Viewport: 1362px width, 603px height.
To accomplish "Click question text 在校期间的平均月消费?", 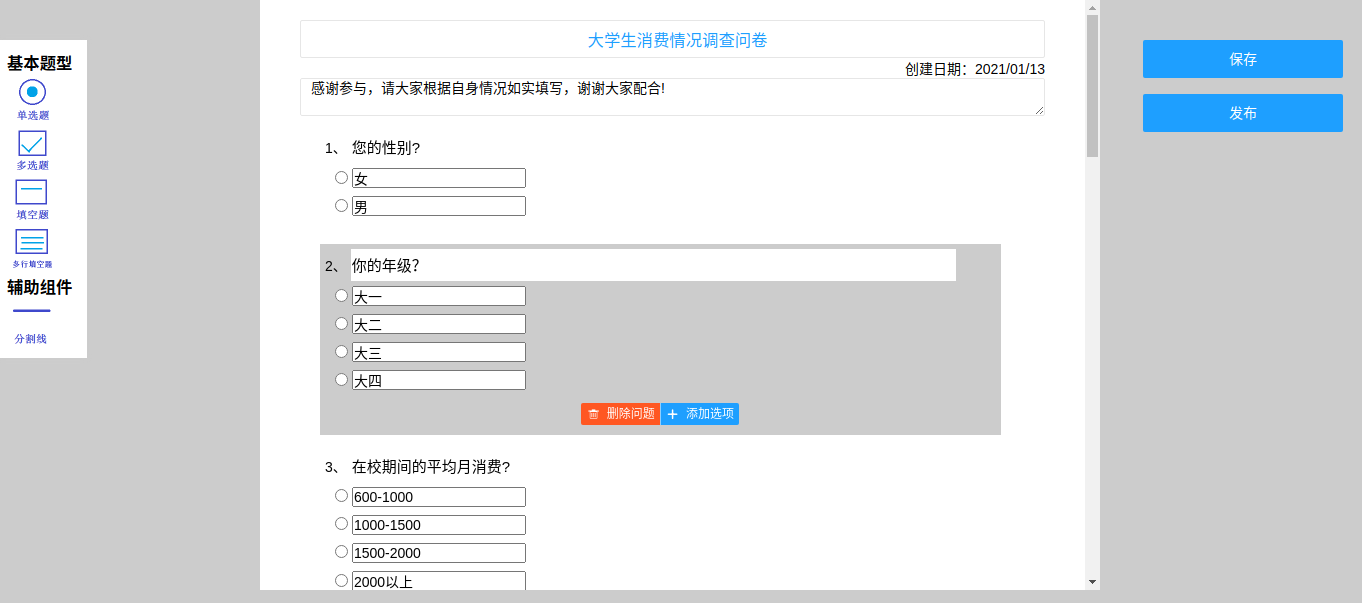I will click(x=432, y=467).
